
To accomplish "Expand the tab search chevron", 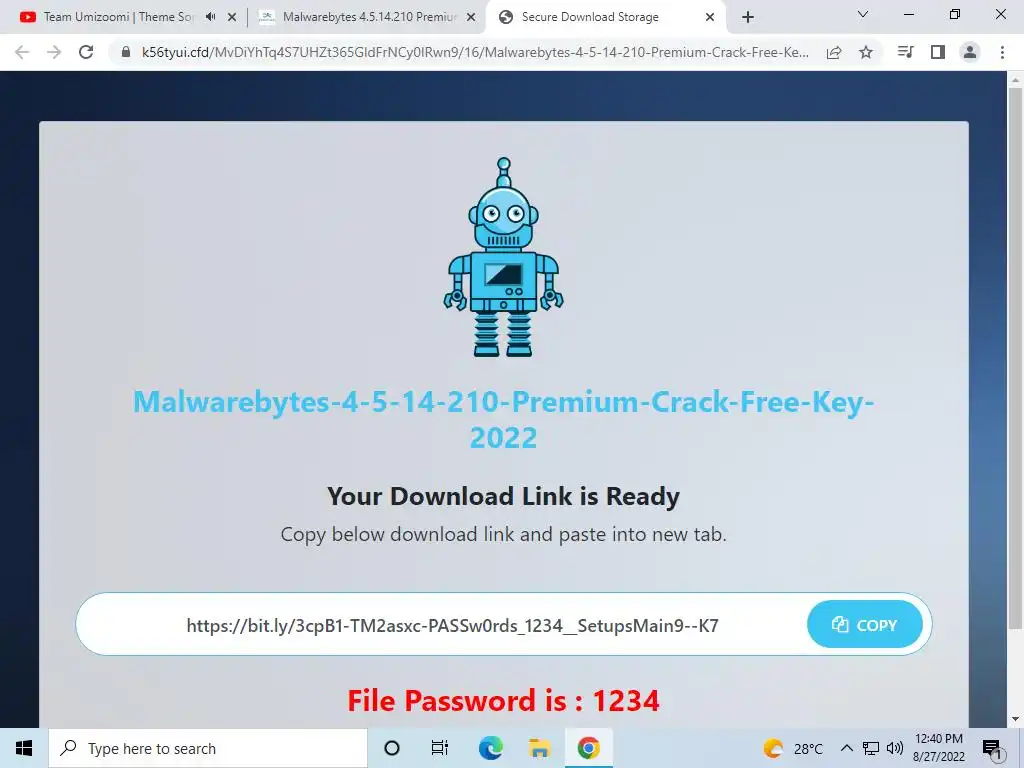I will pyautogui.click(x=863, y=14).
